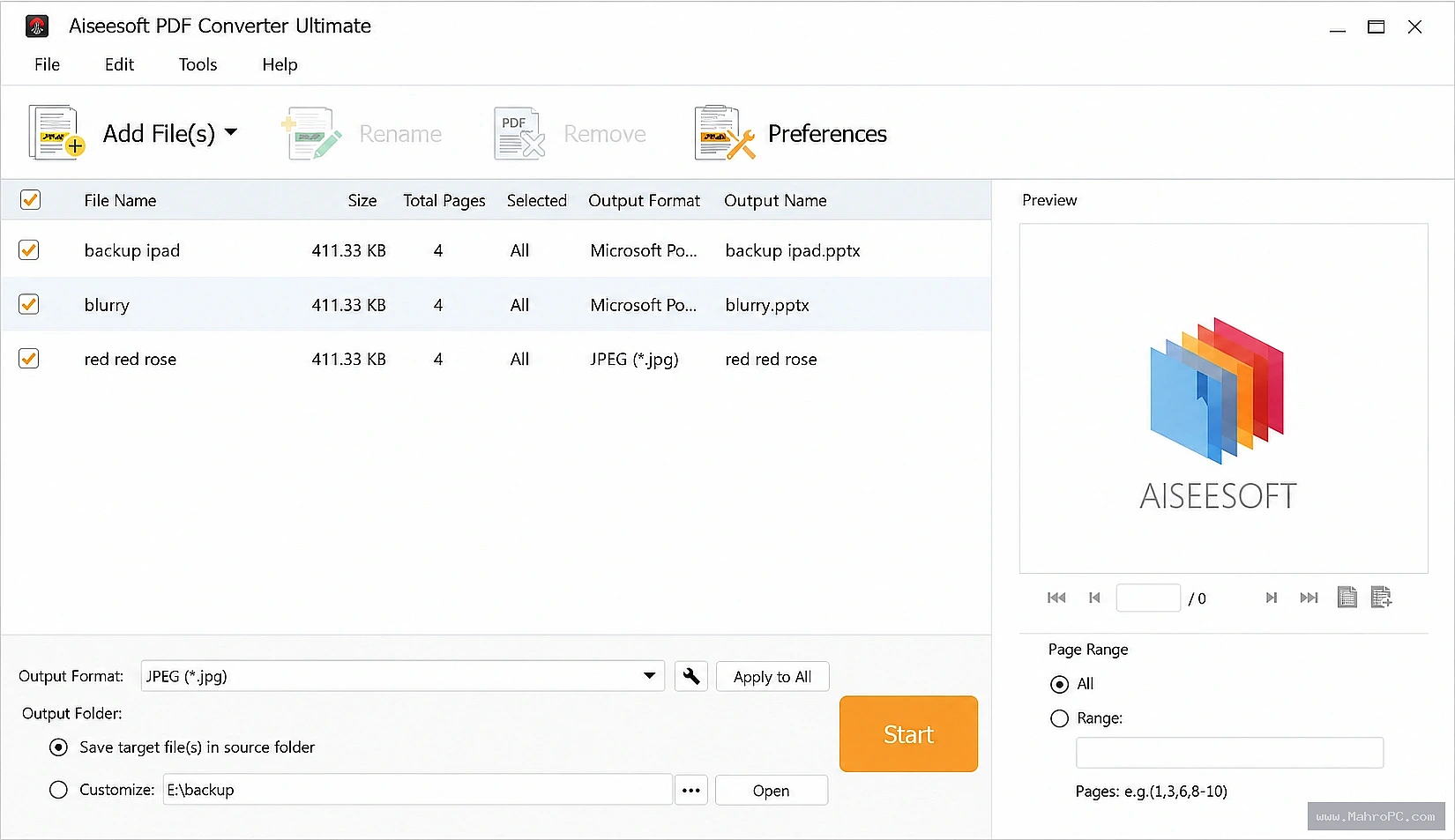
Task: Click Apply to All button
Action: (772, 677)
